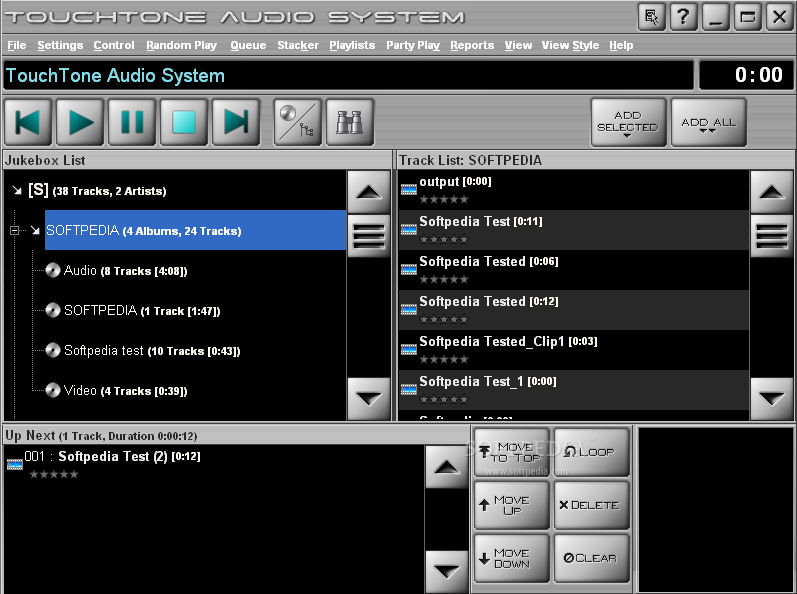This screenshot has height=594, width=797.
Task: Clear the queue with Clear button
Action: point(592,558)
